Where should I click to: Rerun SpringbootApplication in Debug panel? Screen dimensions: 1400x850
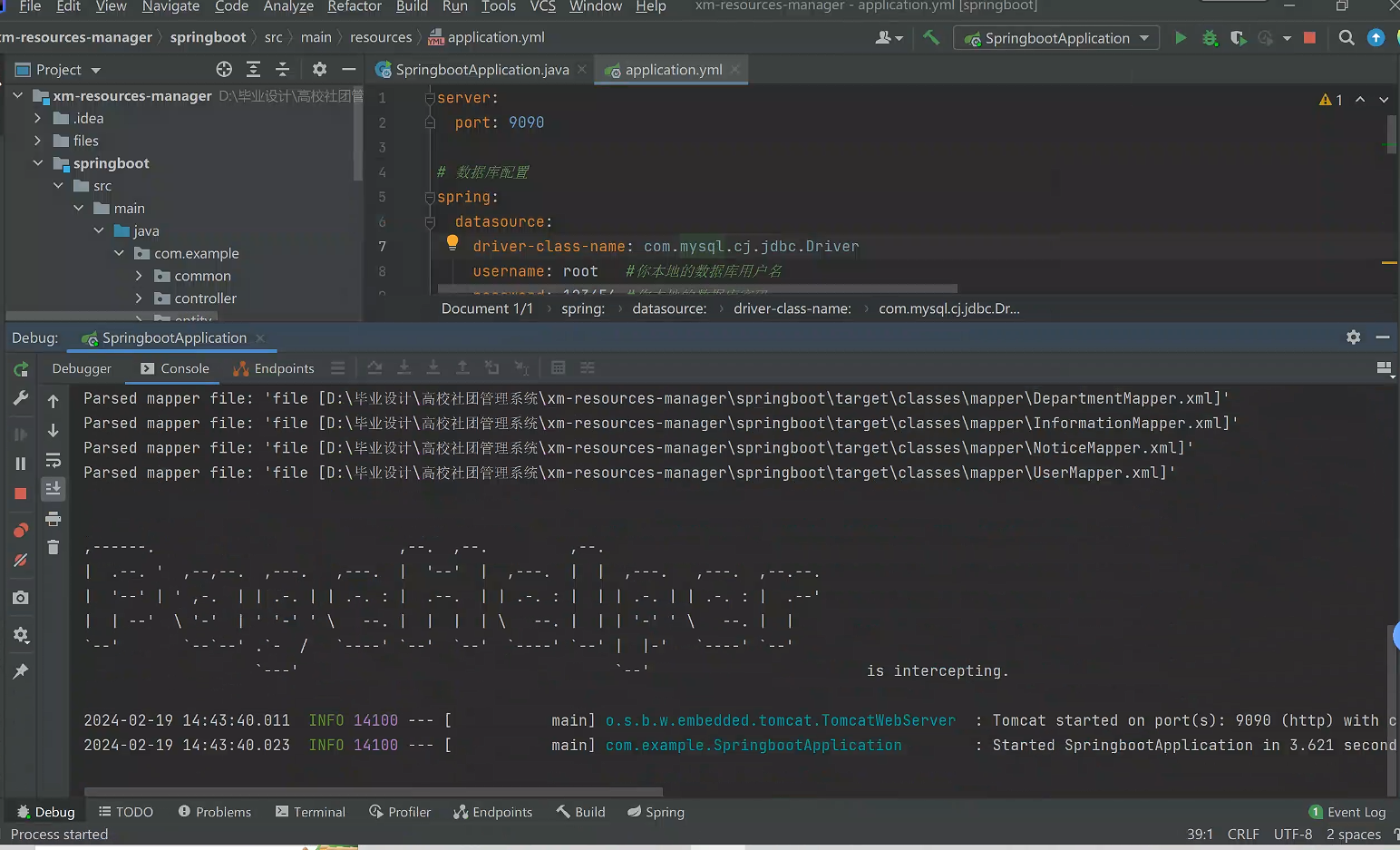(x=21, y=369)
